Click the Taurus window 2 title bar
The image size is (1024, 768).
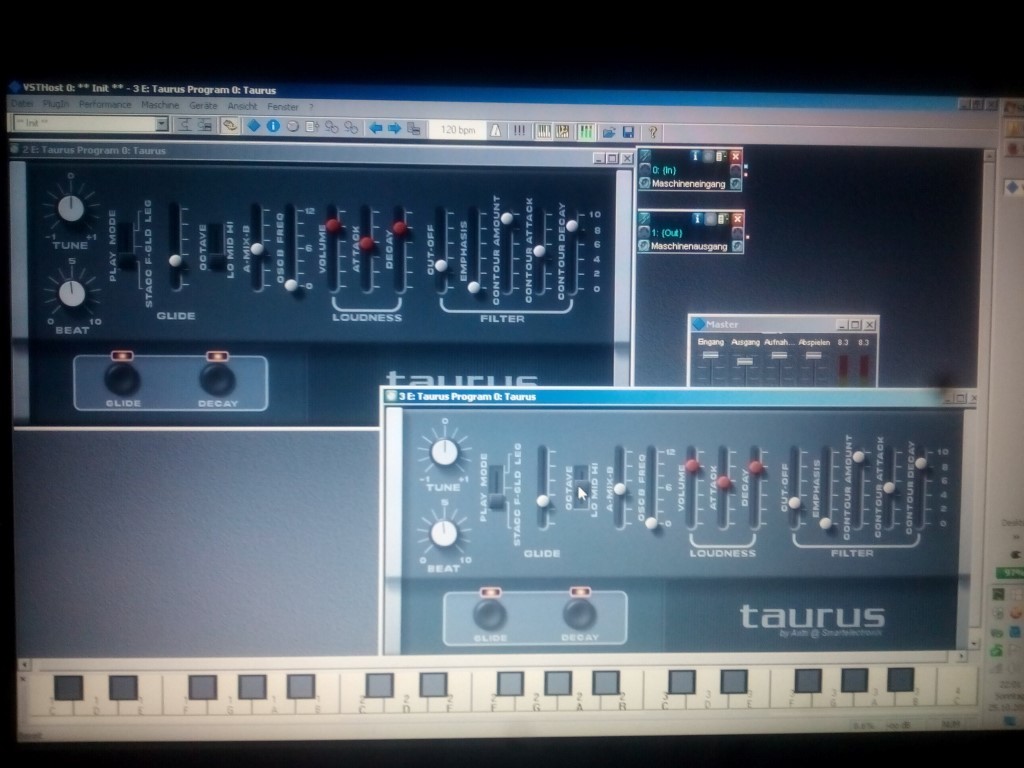point(320,153)
